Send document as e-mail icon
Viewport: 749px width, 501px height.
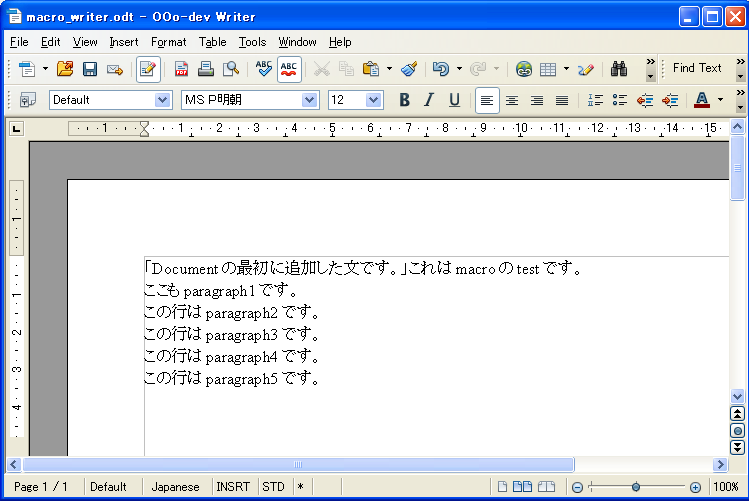(115, 69)
